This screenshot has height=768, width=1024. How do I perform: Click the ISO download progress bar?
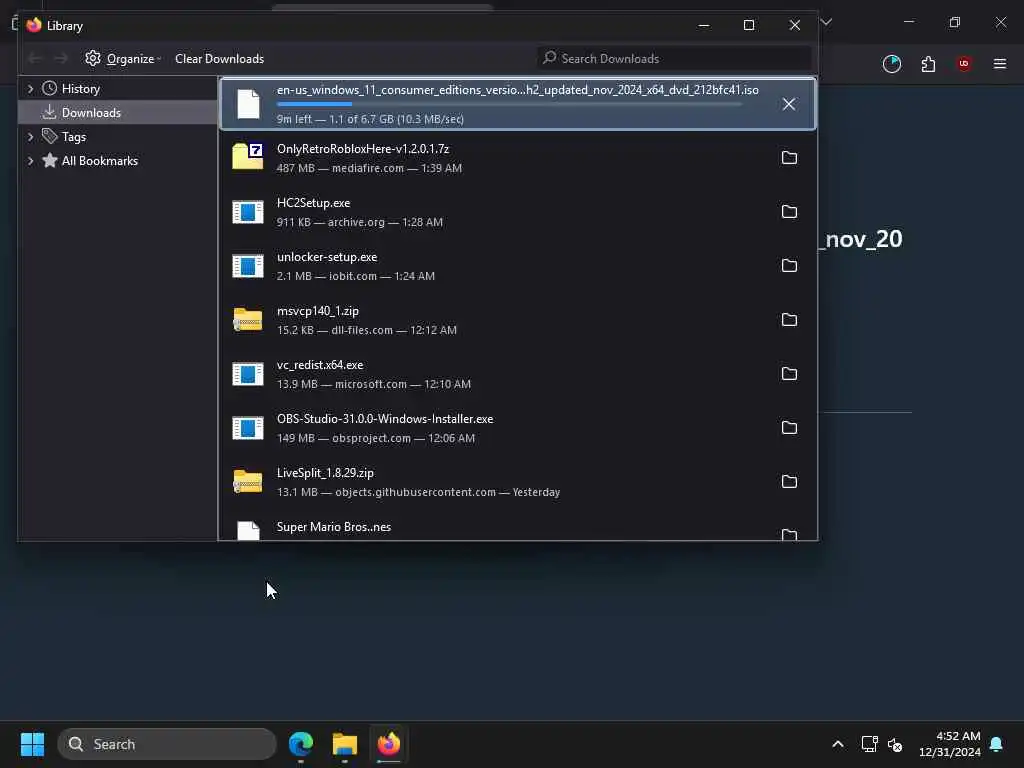pos(509,104)
